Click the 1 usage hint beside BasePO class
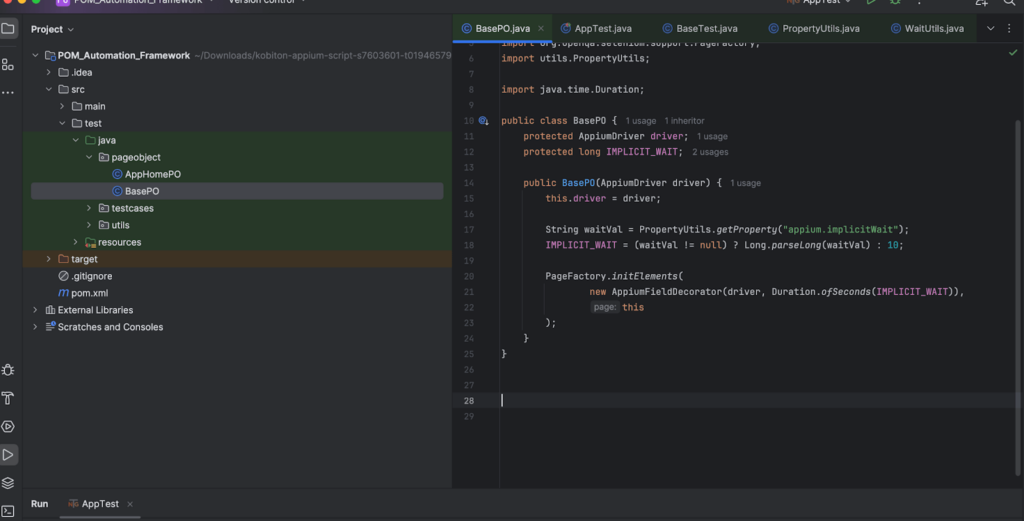Screen dimensions: 1024x521 [x=640, y=121]
